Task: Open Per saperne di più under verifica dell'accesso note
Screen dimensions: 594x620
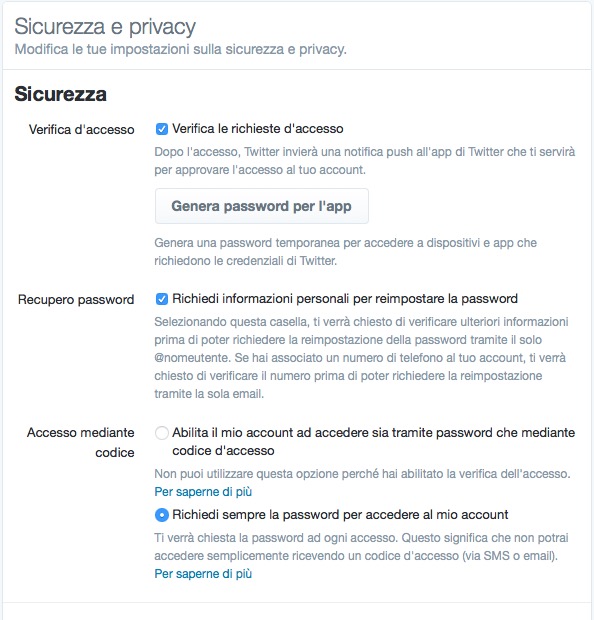Action: click(x=203, y=492)
